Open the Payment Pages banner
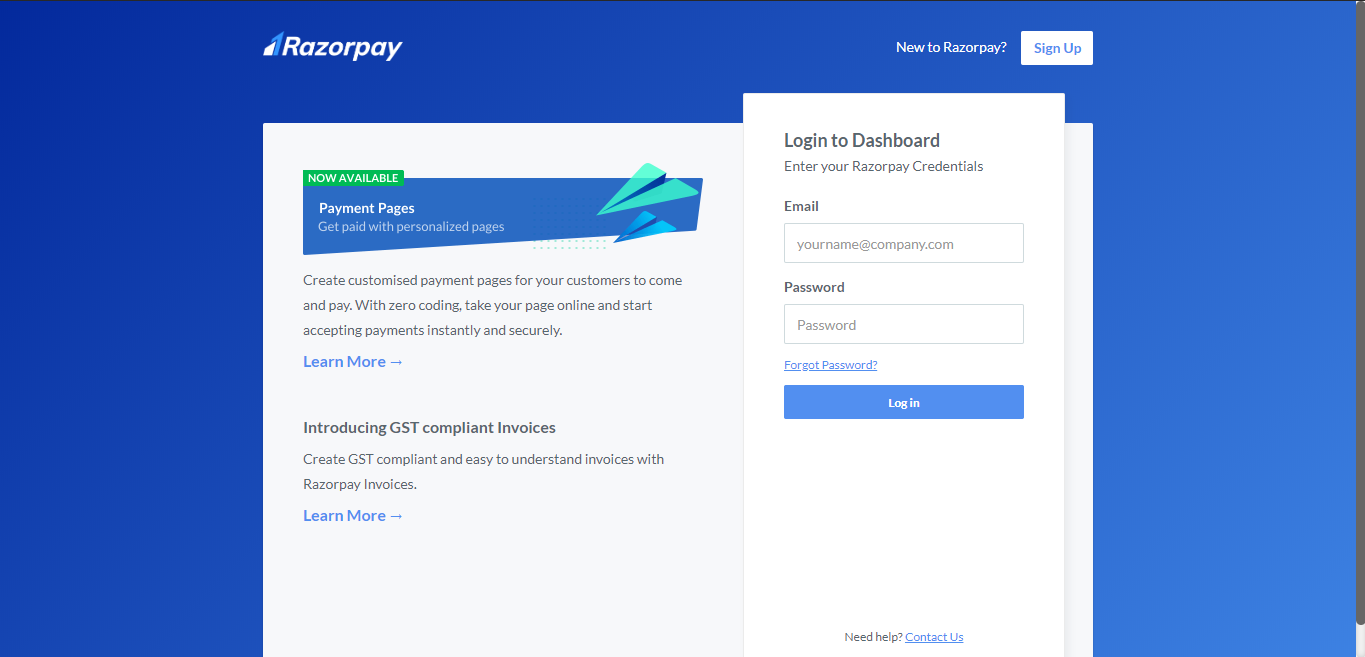The width and height of the screenshot is (1365, 657). pyautogui.click(x=502, y=209)
